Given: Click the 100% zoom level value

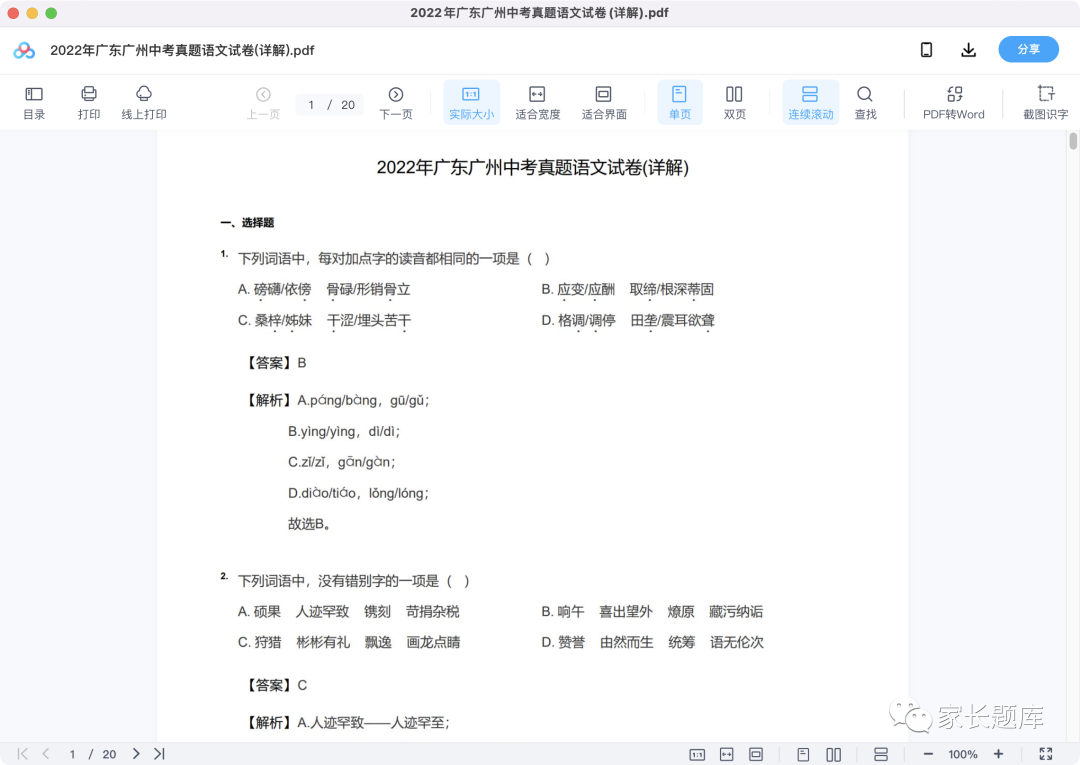Looking at the screenshot, I should 963,755.
